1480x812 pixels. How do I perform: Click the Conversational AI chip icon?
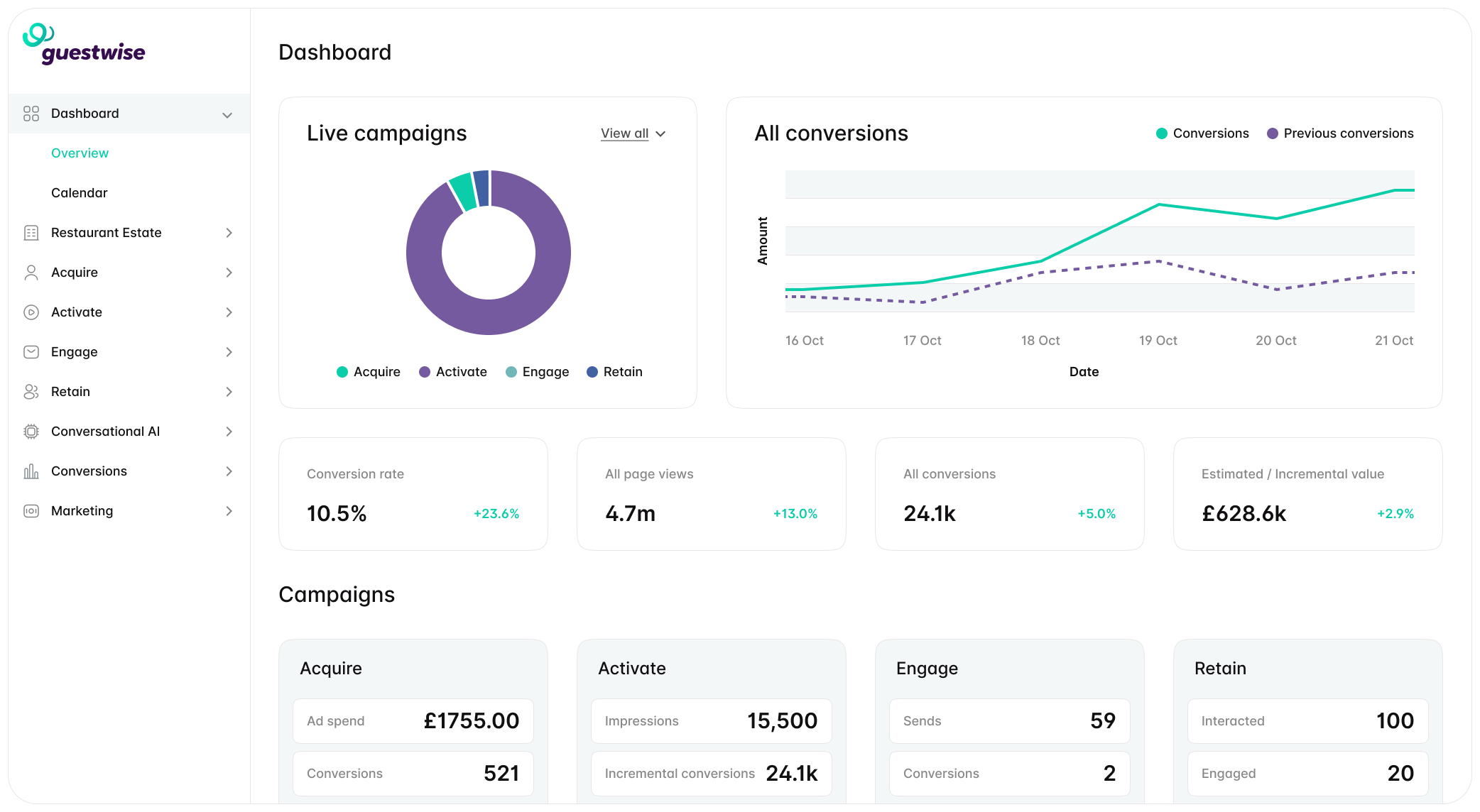coord(31,432)
